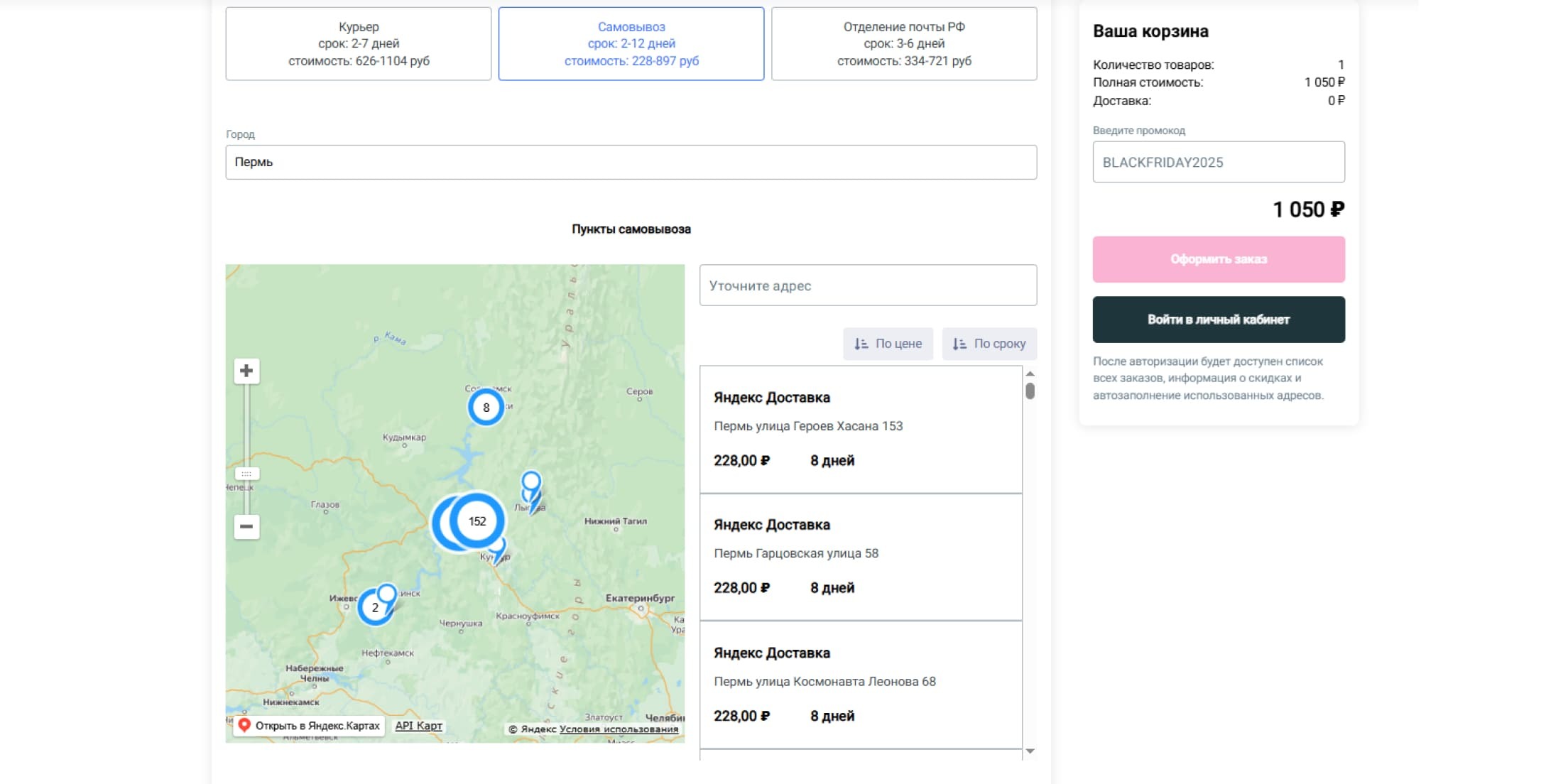Image resolution: width=1568 pixels, height=784 pixels.
Task: Choose pickup point Гарцовская улица 58
Action: coord(861,557)
